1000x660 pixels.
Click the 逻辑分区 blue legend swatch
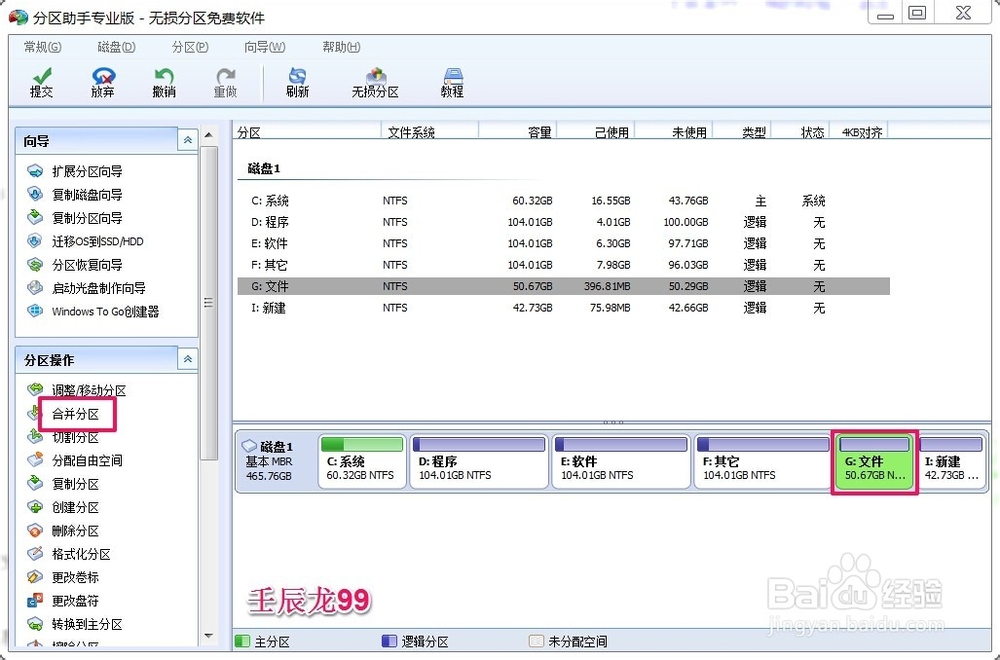[389, 641]
